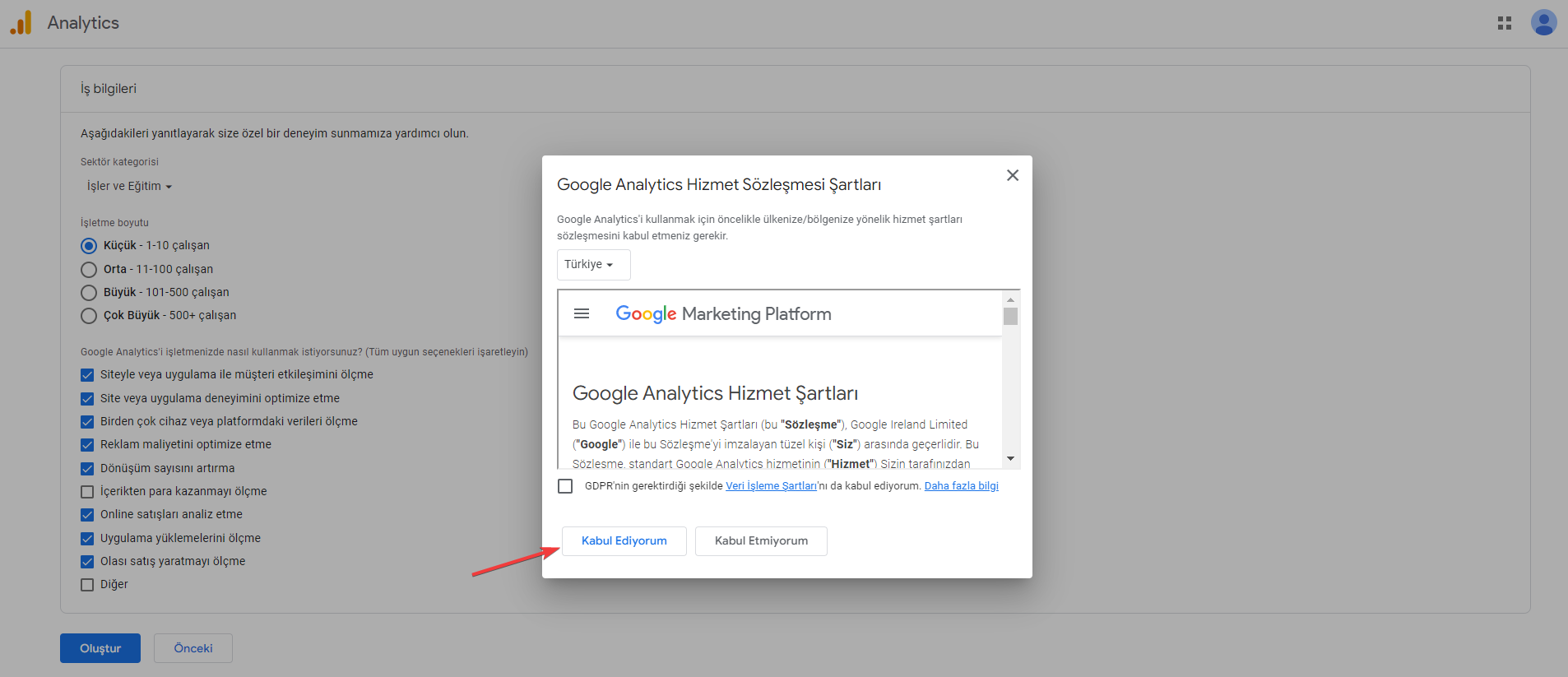
Task: Click the Kabul Ediyorum button
Action: [x=624, y=541]
